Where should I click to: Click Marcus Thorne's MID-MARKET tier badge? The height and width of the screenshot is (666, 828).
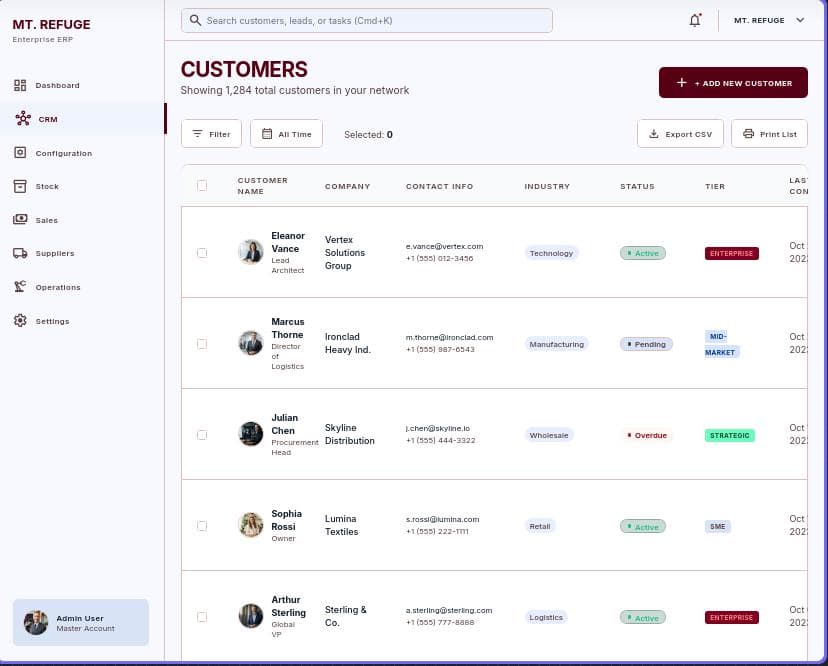pos(721,344)
